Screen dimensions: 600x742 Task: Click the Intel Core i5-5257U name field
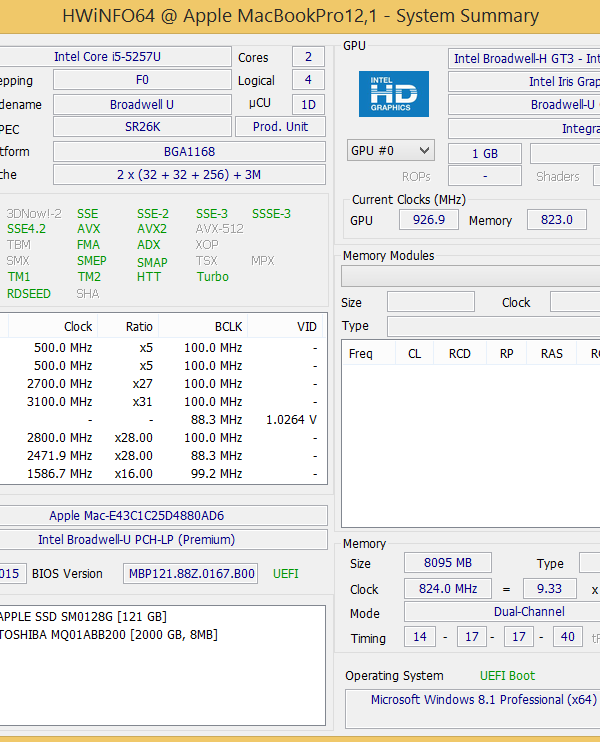pyautogui.click(x=140, y=57)
